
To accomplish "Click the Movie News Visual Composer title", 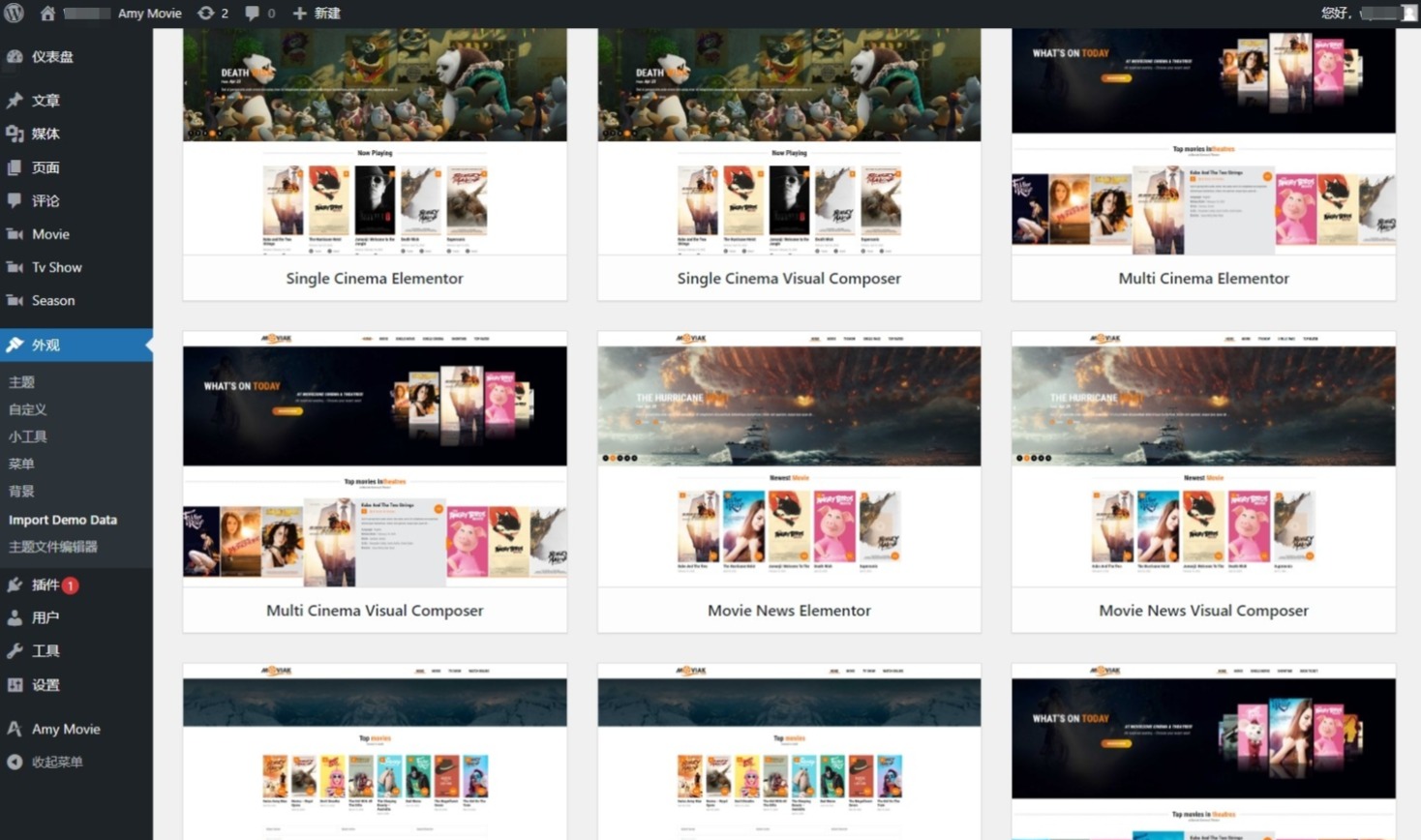I will coord(1203,611).
